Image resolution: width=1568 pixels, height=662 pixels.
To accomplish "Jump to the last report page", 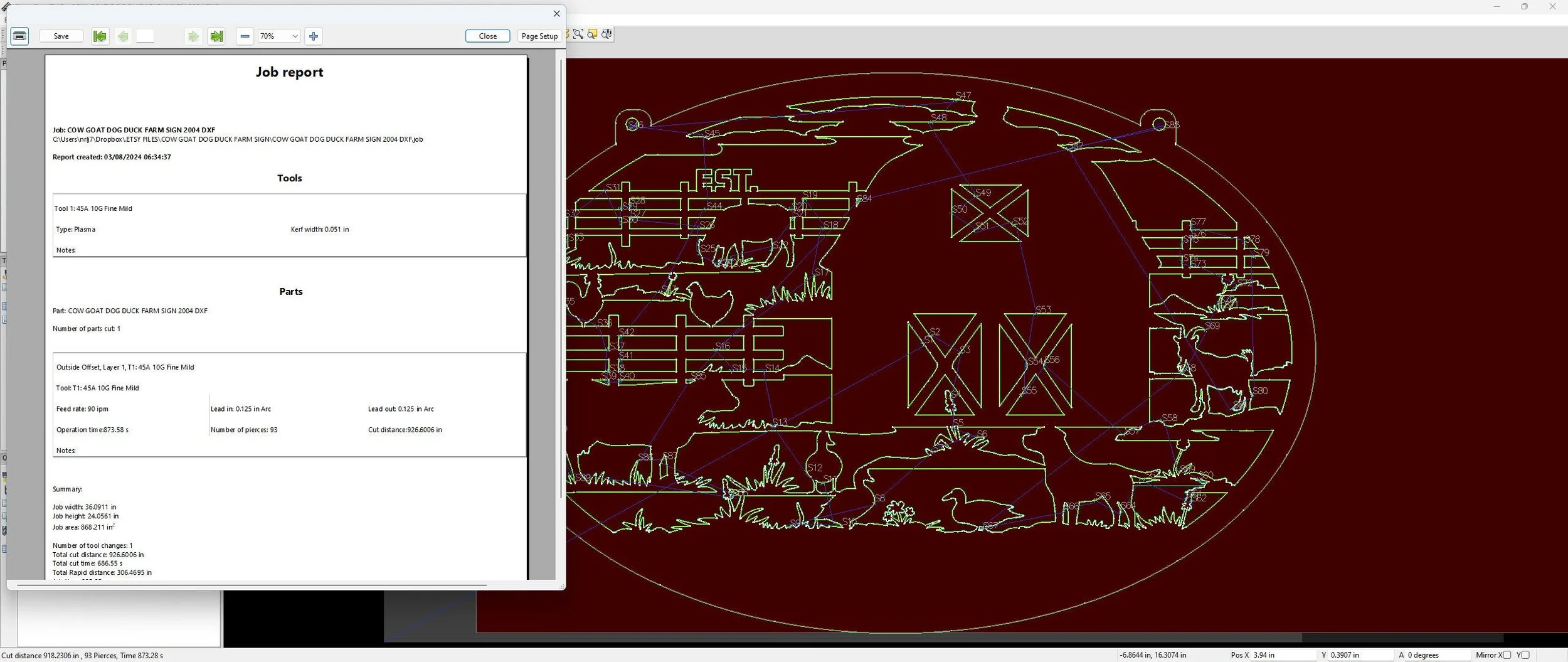I will tap(216, 36).
